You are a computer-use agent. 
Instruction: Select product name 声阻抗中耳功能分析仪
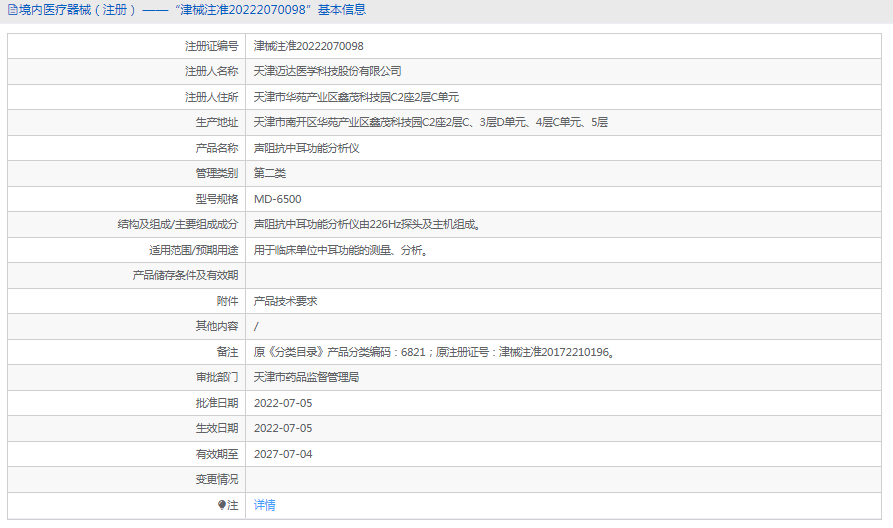coord(306,148)
